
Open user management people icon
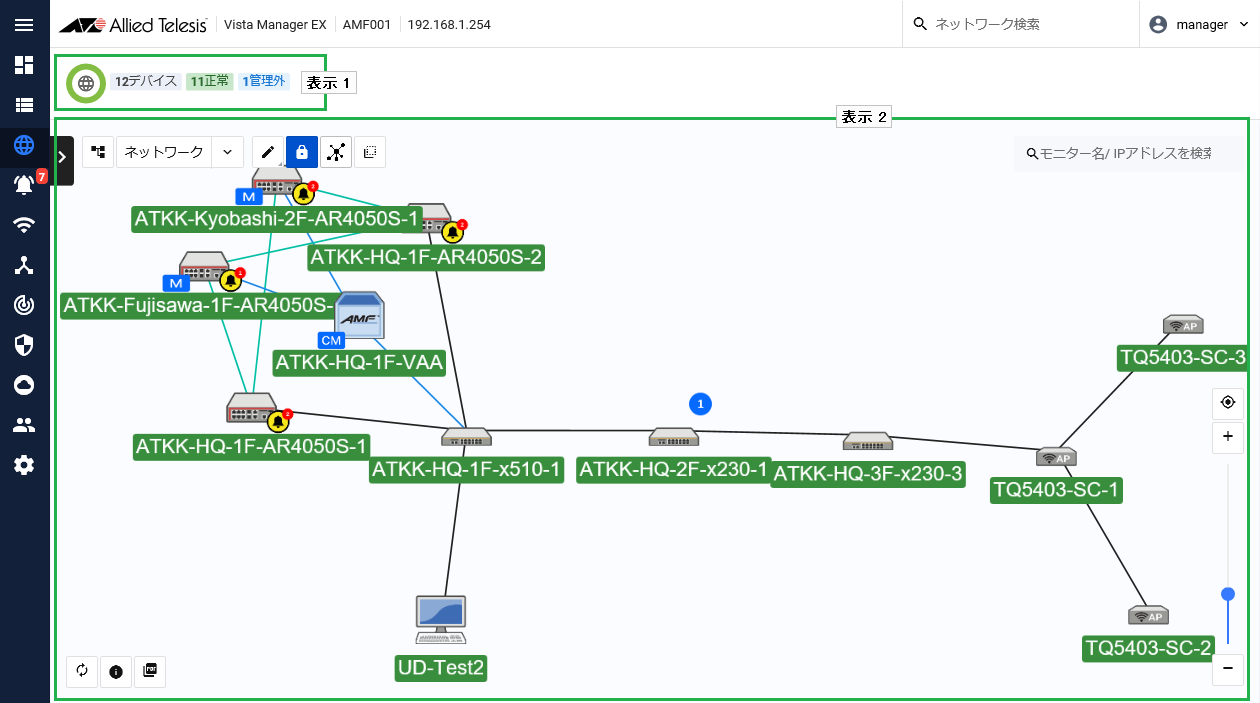click(25, 425)
